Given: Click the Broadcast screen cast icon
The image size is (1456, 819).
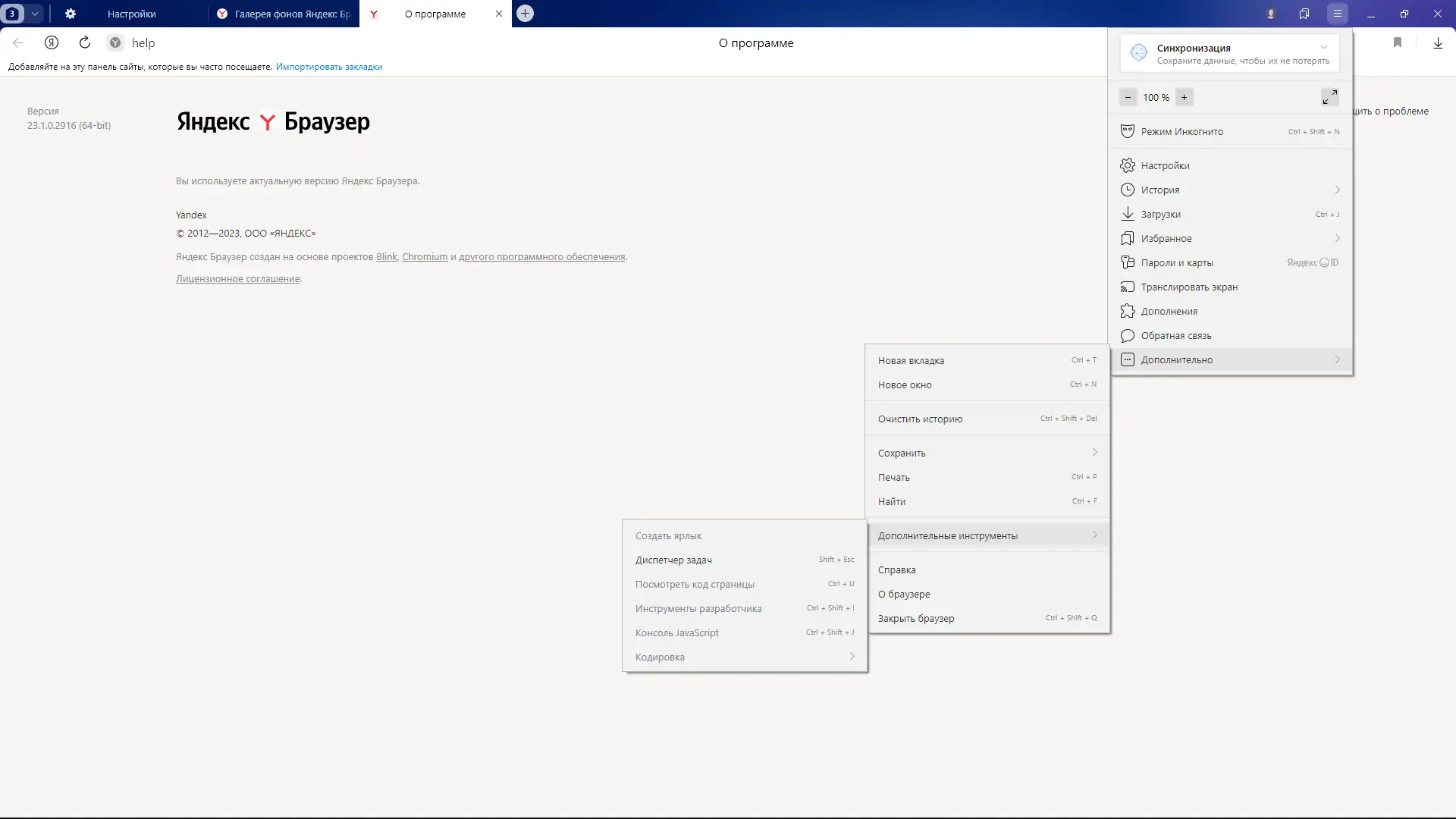Looking at the screenshot, I should [1128, 287].
